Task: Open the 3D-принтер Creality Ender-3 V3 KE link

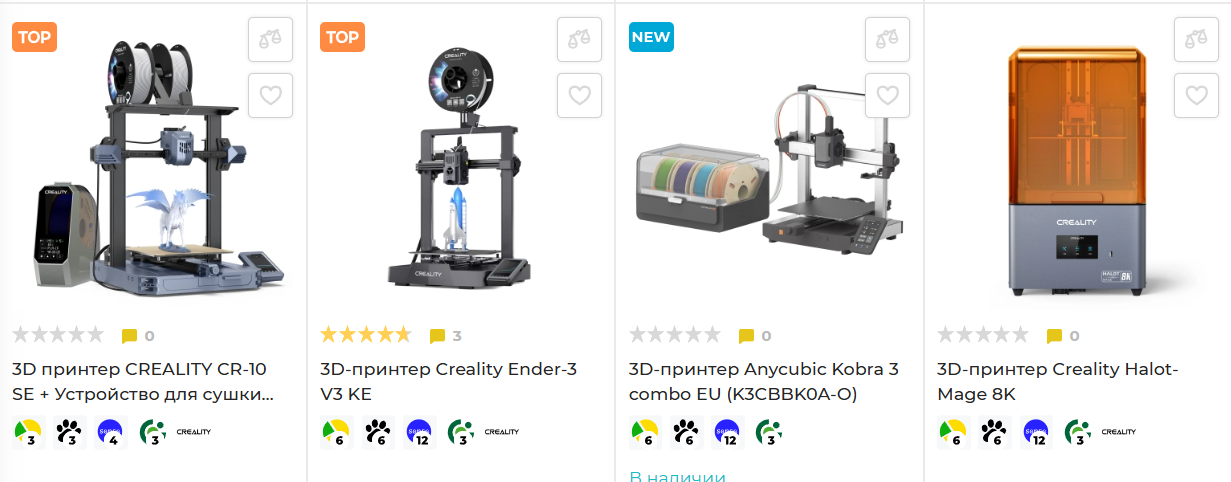Action: click(x=448, y=382)
